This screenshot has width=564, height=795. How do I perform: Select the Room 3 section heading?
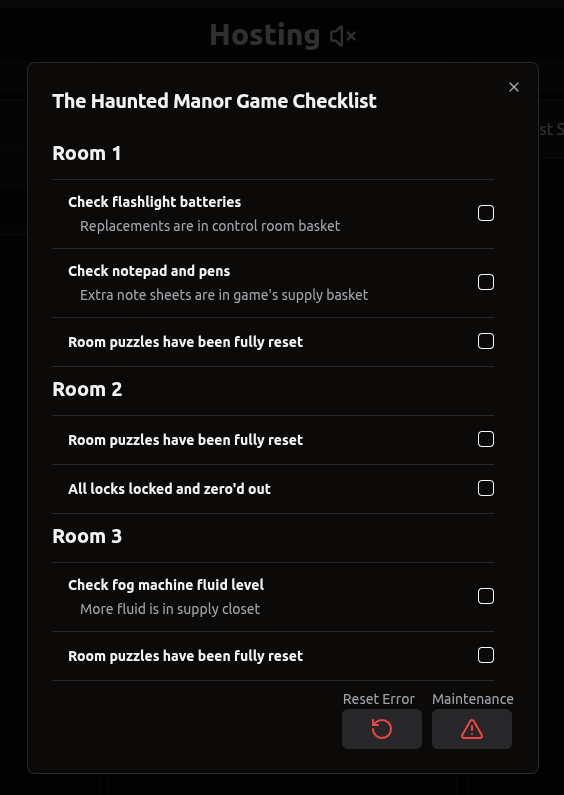coord(87,536)
